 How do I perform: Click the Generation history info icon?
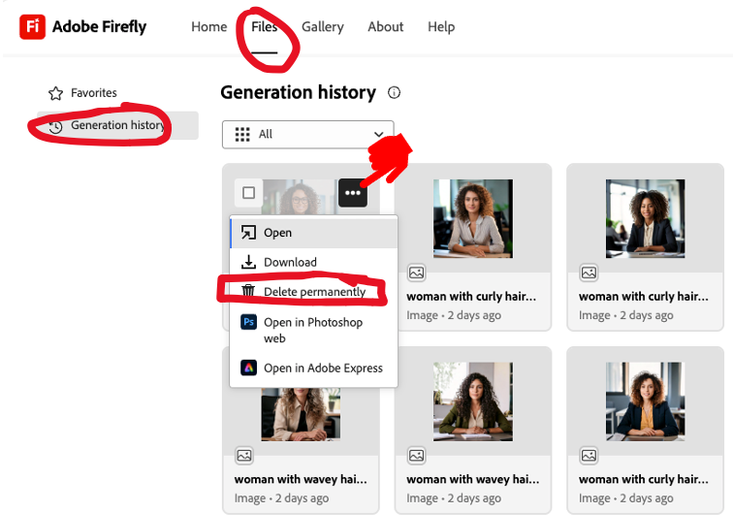click(394, 93)
